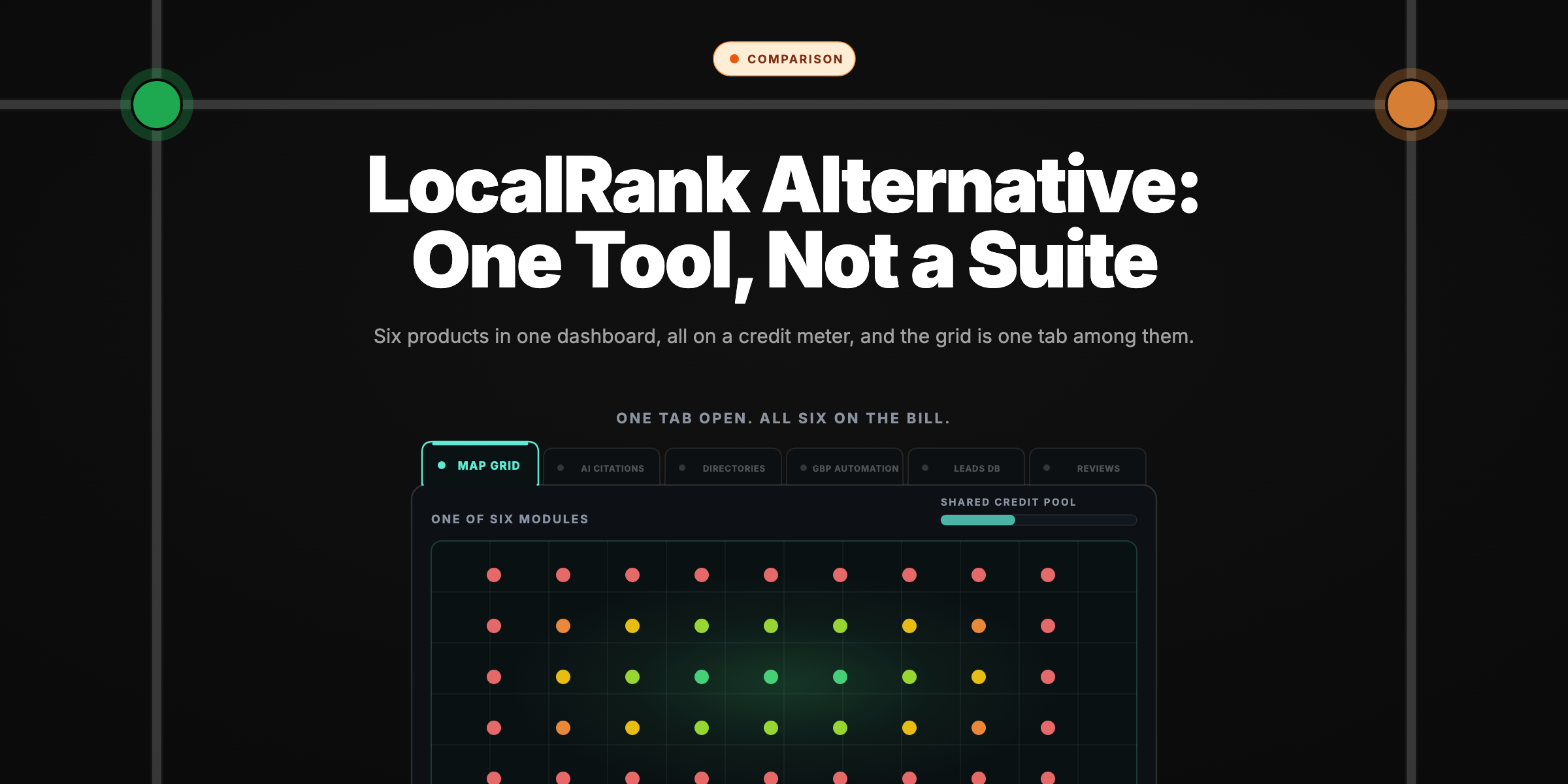Select the MAP GRID tab

tap(480, 464)
